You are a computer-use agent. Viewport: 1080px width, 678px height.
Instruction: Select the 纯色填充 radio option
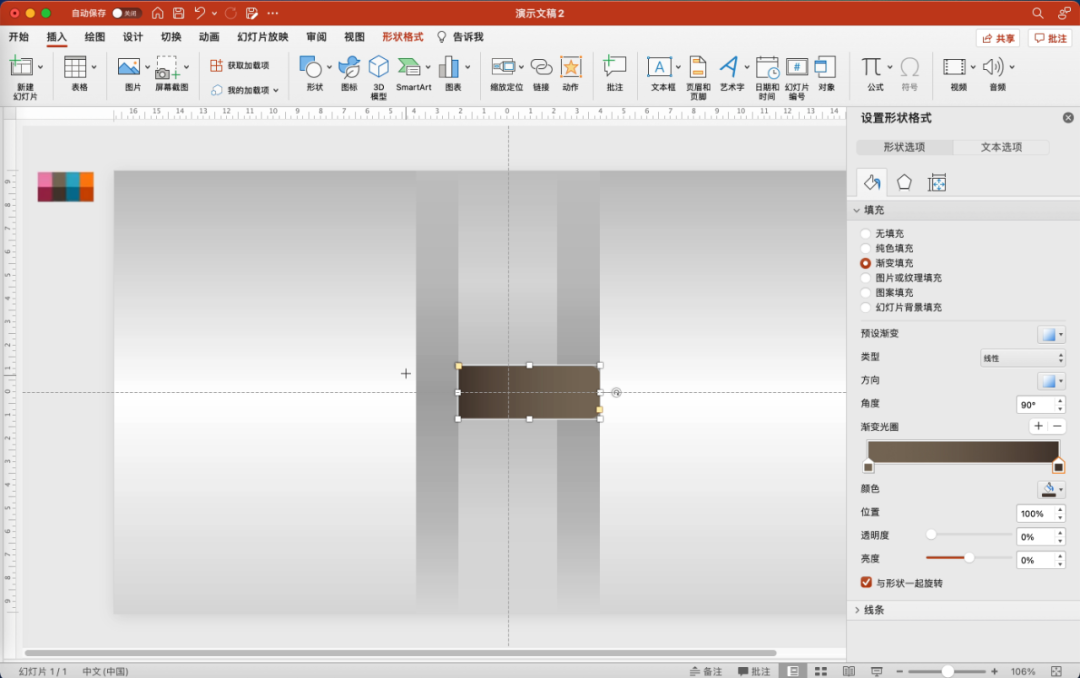point(866,248)
